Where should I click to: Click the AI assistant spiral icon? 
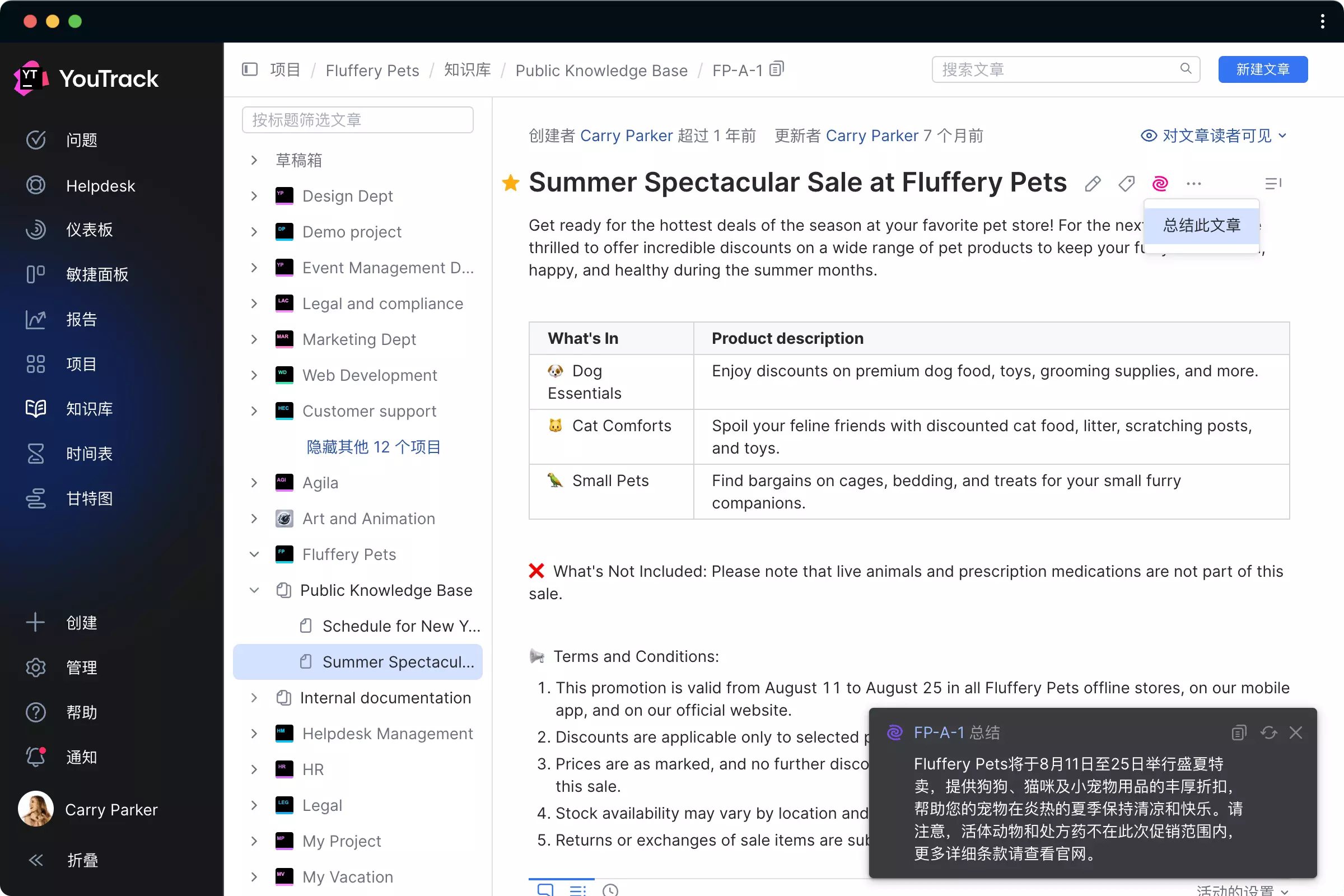click(1160, 184)
